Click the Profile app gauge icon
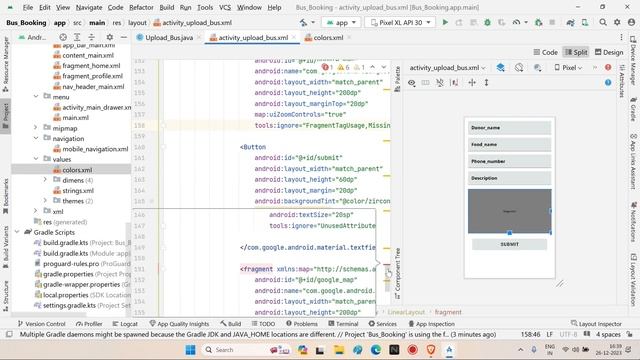Image resolution: width=640 pixels, height=360 pixels. coord(516,22)
